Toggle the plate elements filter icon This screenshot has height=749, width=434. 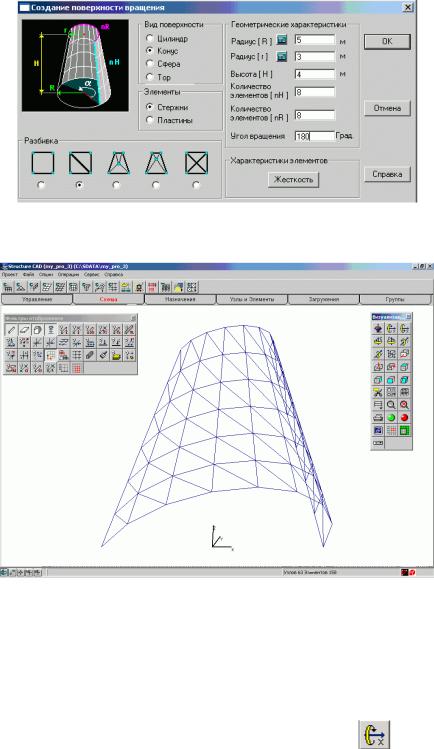(x=24, y=330)
